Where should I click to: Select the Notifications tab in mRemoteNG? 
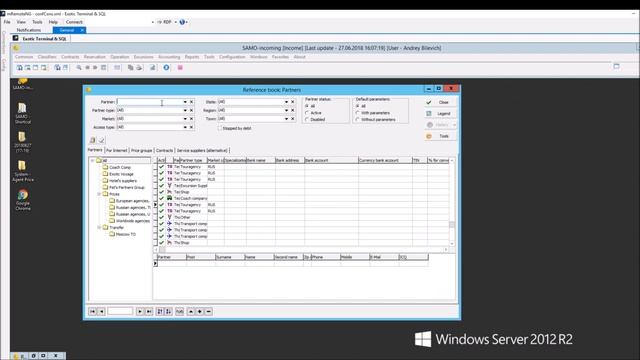[29, 30]
